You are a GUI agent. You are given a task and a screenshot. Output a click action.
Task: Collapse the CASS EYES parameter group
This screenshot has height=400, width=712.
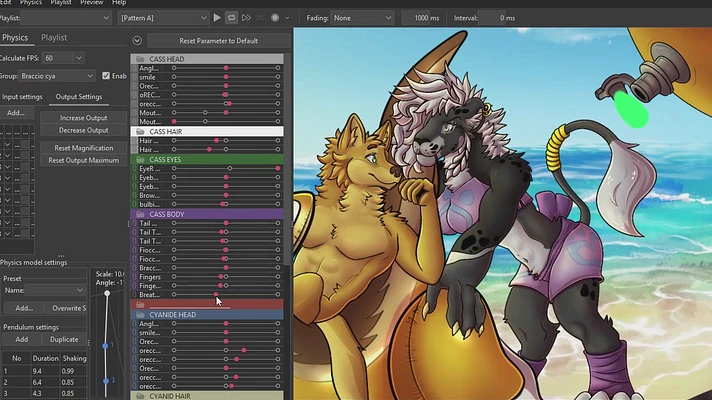point(207,160)
